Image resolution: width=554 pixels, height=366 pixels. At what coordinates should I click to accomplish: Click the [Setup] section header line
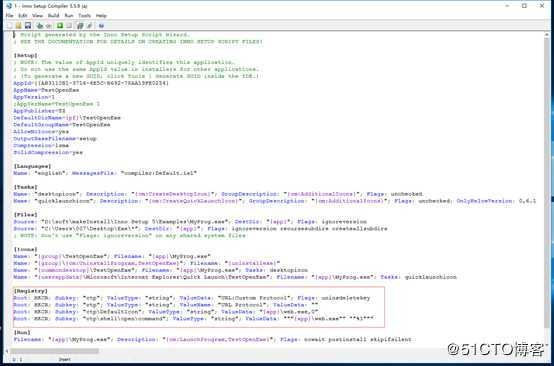point(25,55)
